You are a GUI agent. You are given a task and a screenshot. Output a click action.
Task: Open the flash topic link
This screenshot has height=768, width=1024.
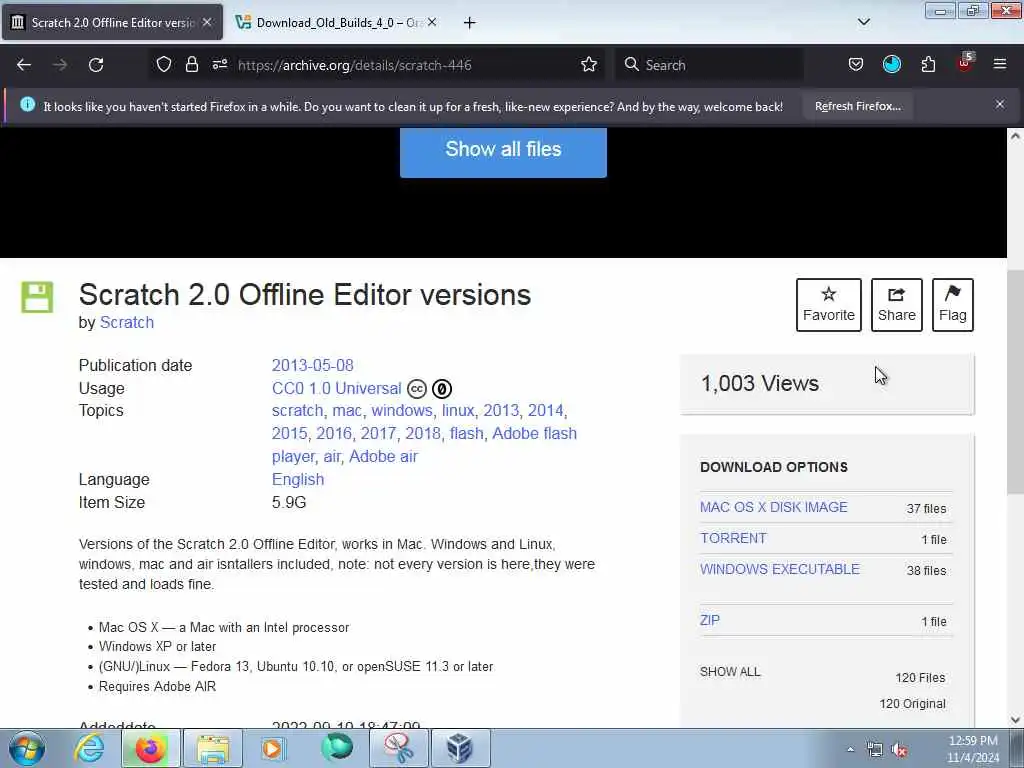[x=466, y=434]
